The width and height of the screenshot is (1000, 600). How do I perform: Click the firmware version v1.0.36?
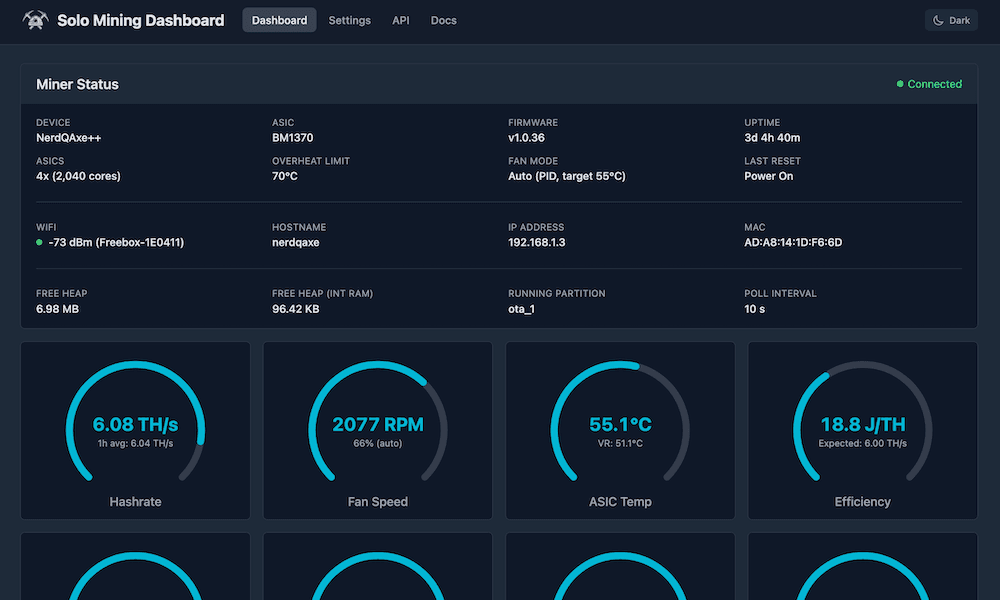click(527, 137)
